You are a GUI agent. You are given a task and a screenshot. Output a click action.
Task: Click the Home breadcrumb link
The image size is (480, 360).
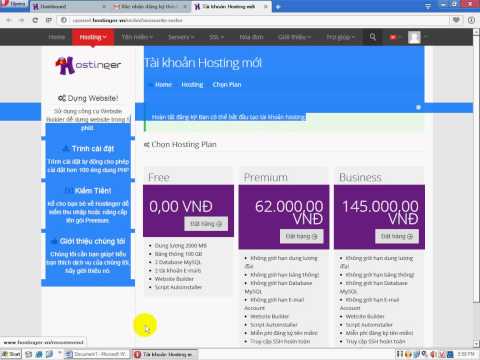163,85
